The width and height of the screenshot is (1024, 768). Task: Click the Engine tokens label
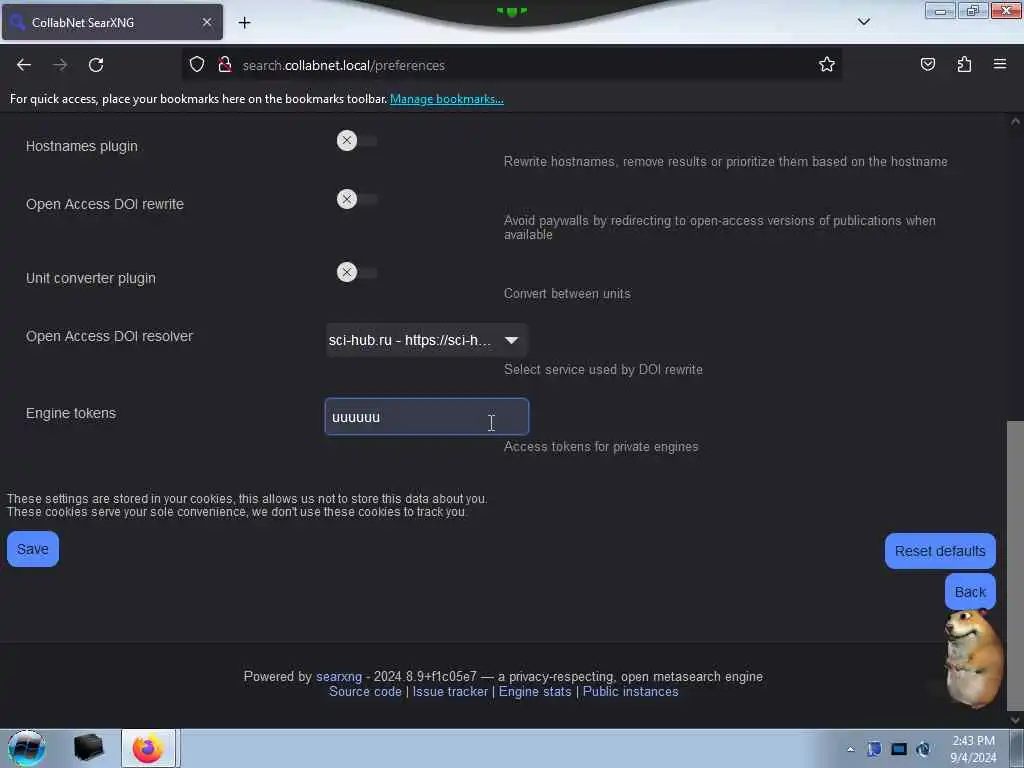(71, 413)
